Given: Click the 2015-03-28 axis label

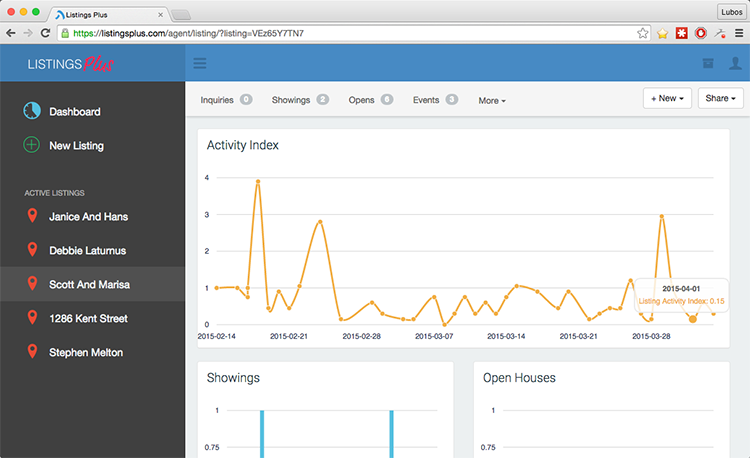Looking at the screenshot, I should coord(651,336).
